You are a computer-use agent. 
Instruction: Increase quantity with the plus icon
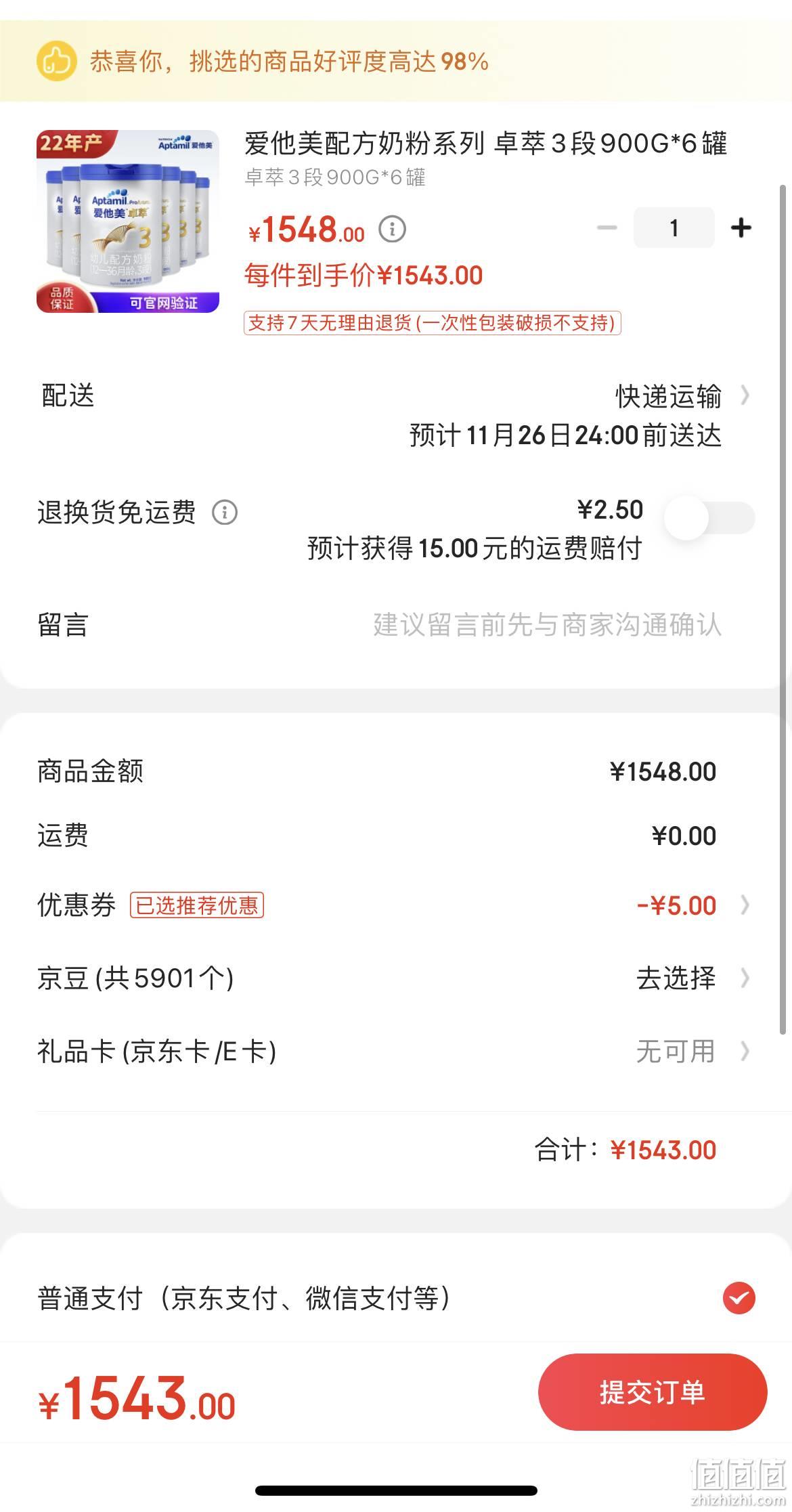pos(741,228)
